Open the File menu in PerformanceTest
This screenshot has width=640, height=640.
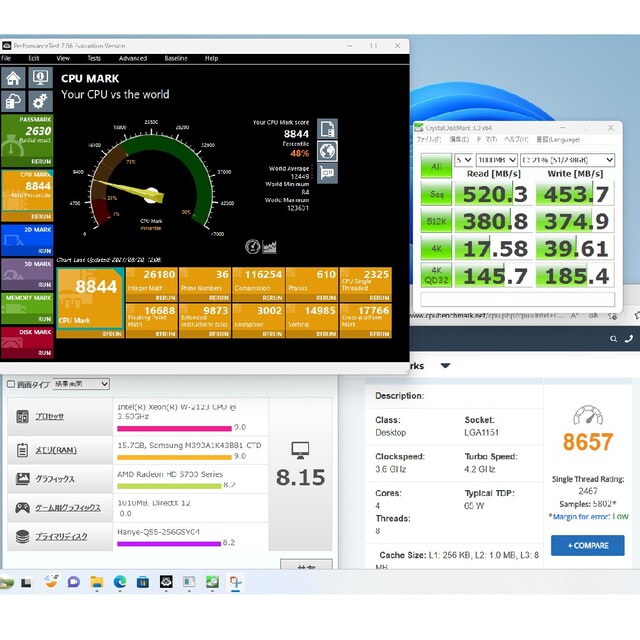[6, 58]
